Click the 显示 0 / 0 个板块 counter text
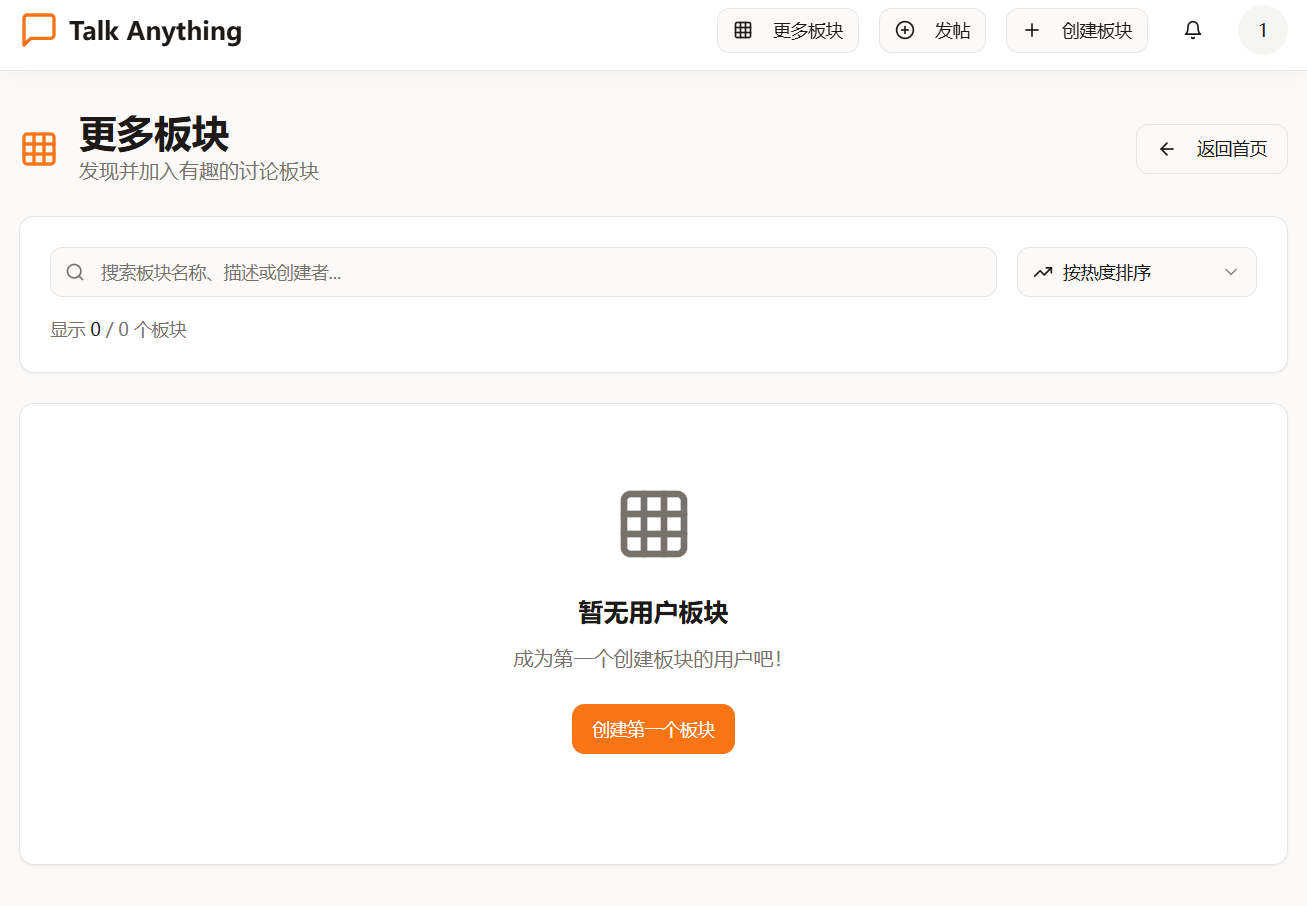Screen dimensions: 1307x906 118,329
